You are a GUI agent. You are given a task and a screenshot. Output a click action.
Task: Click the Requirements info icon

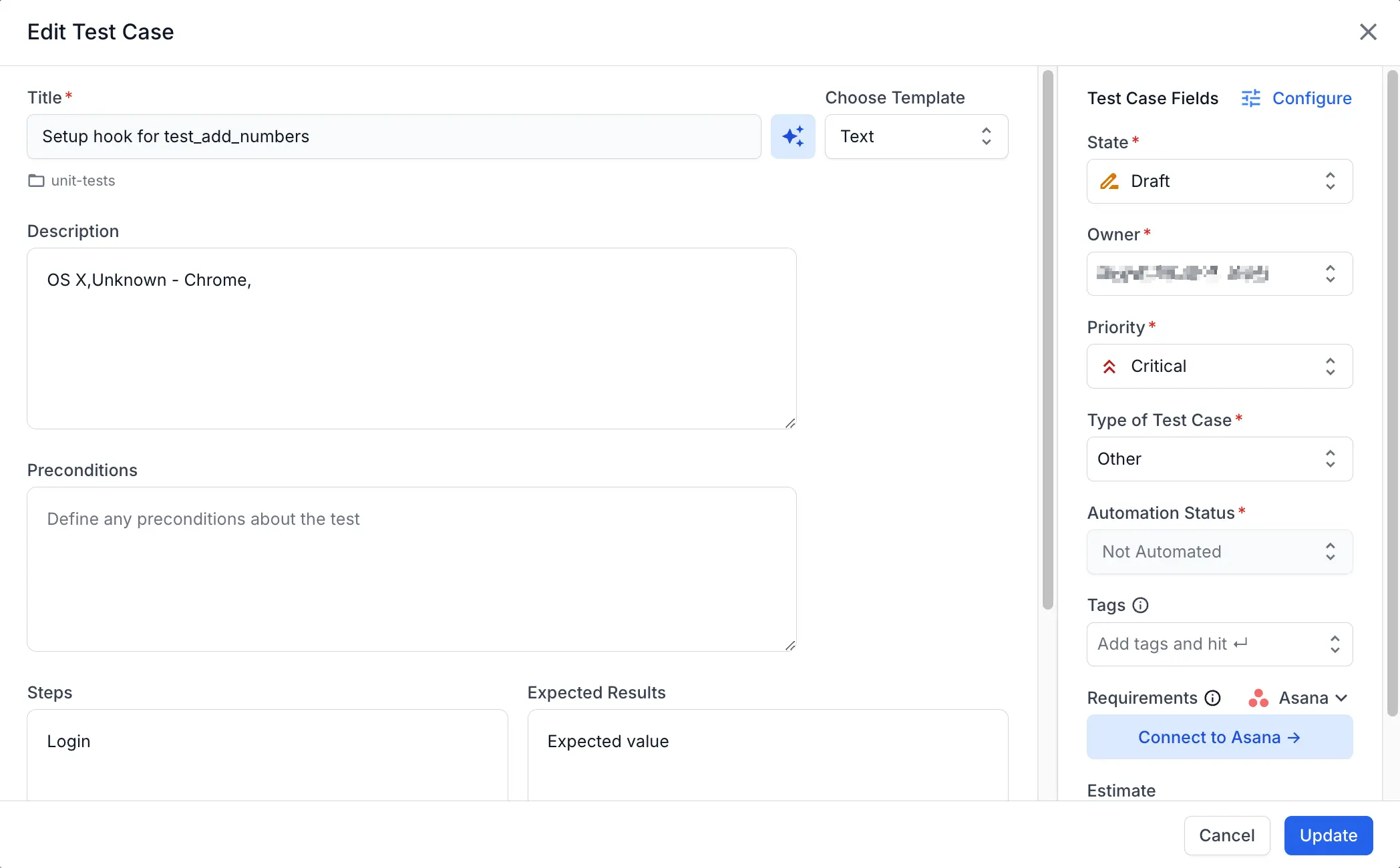tap(1212, 698)
